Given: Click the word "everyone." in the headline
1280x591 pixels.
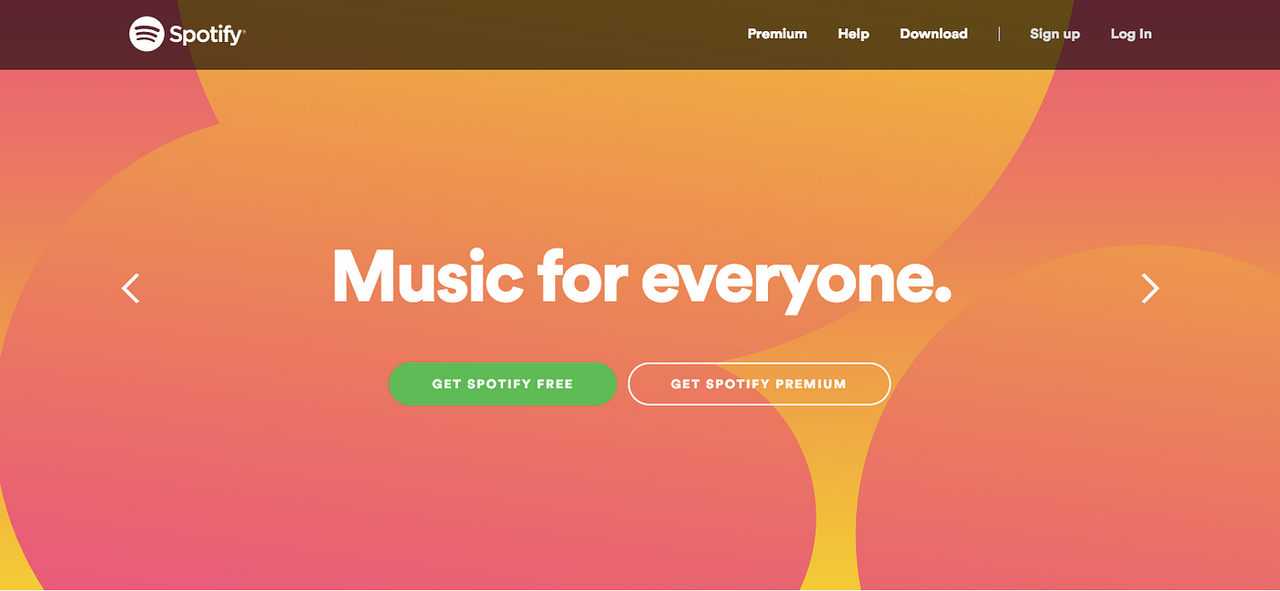Looking at the screenshot, I should pyautogui.click(x=796, y=282).
